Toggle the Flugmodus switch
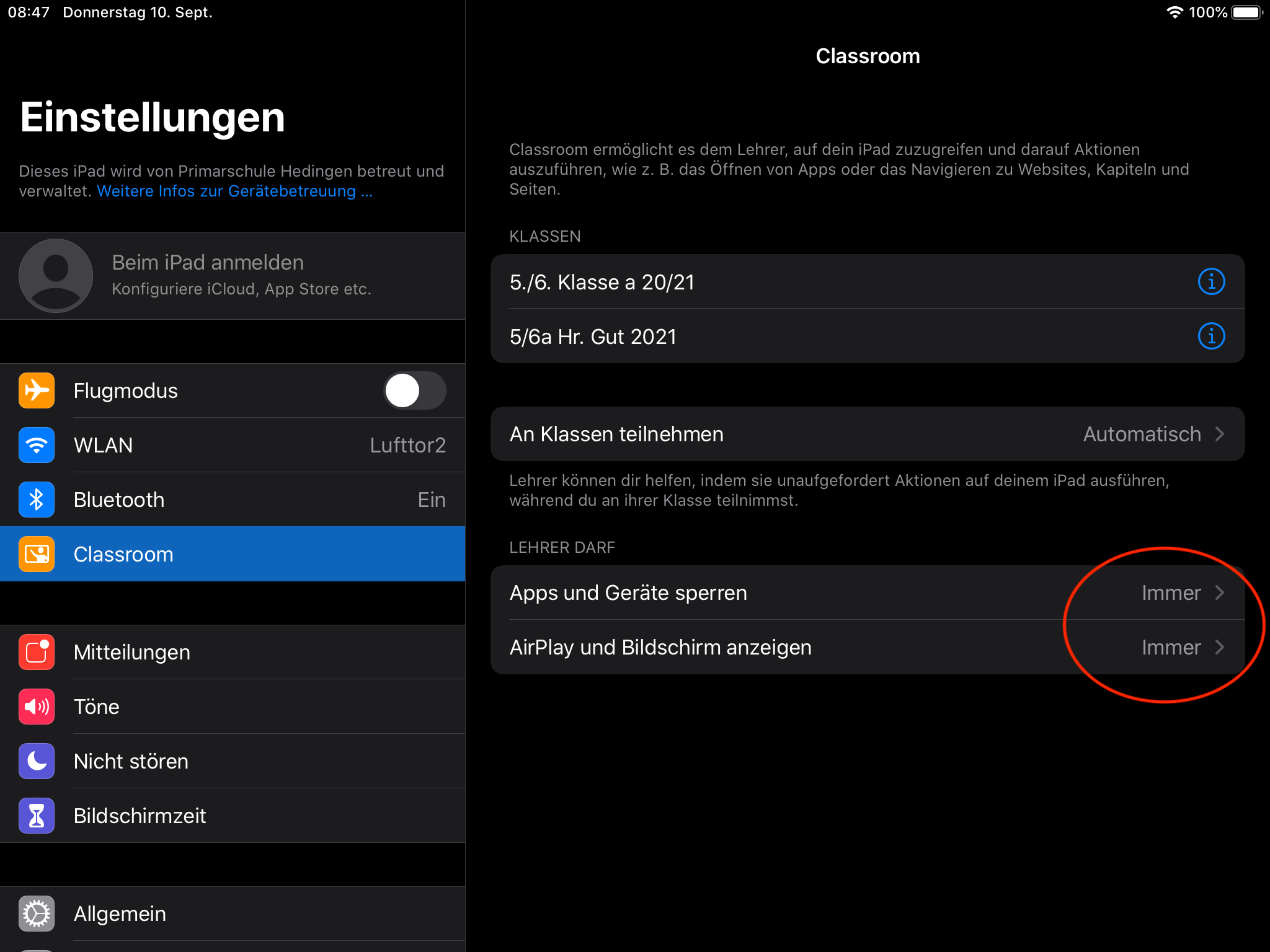Image resolution: width=1270 pixels, height=952 pixels. click(414, 390)
